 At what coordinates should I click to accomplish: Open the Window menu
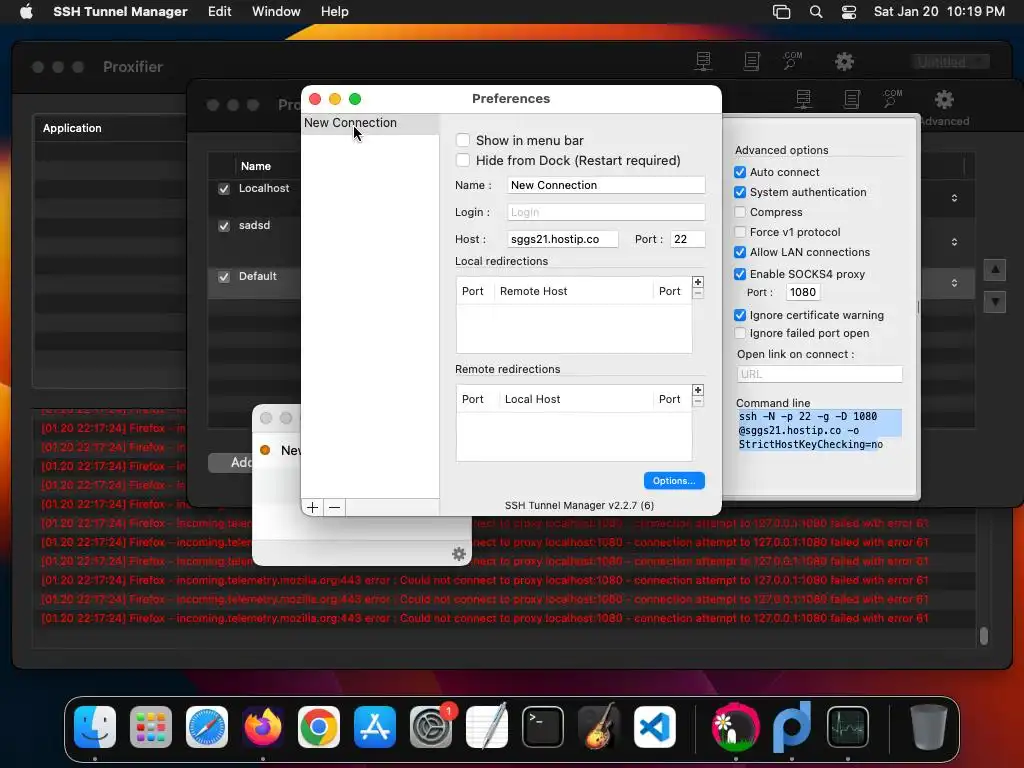[x=276, y=11]
